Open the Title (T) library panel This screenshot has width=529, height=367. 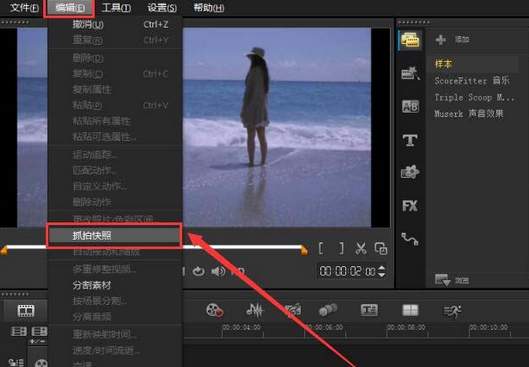point(410,140)
